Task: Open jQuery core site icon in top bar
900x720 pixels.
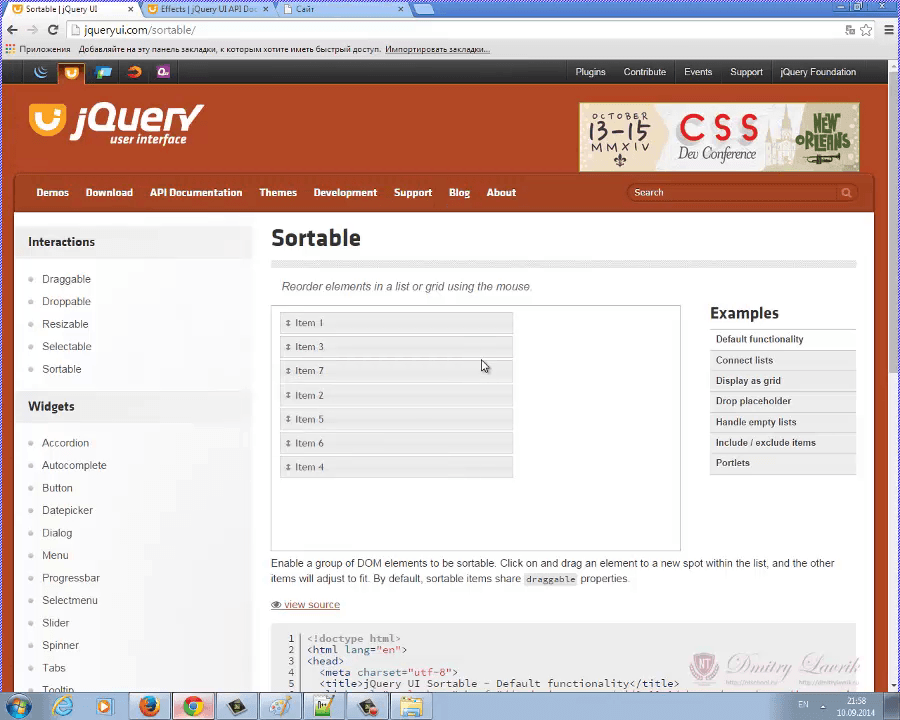Action: pos(41,72)
